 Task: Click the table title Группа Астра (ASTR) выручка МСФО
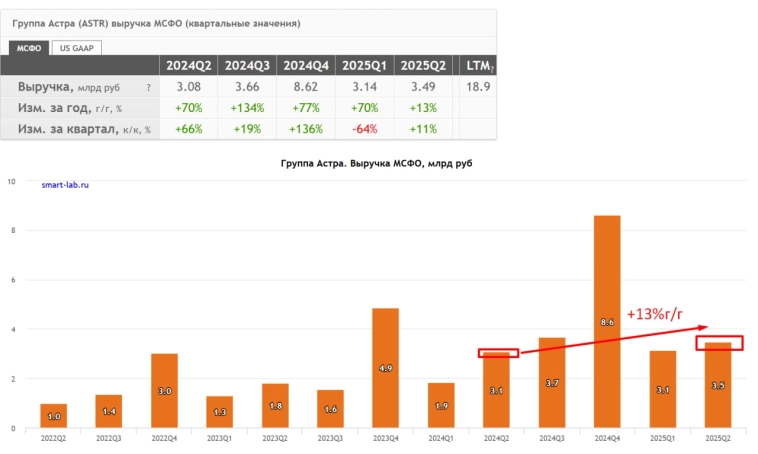[x=156, y=23]
